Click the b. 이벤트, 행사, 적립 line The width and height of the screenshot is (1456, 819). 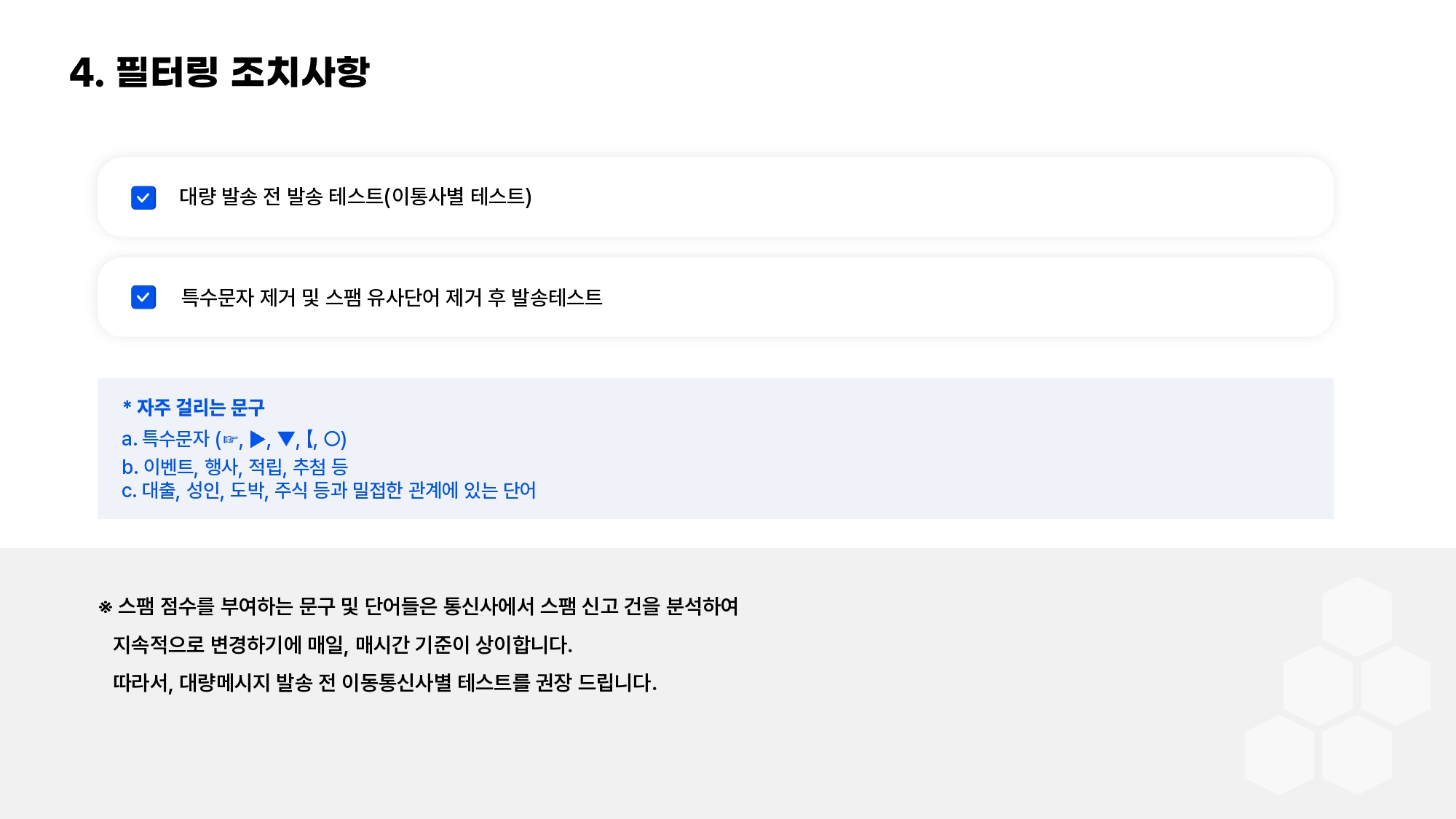coord(234,466)
